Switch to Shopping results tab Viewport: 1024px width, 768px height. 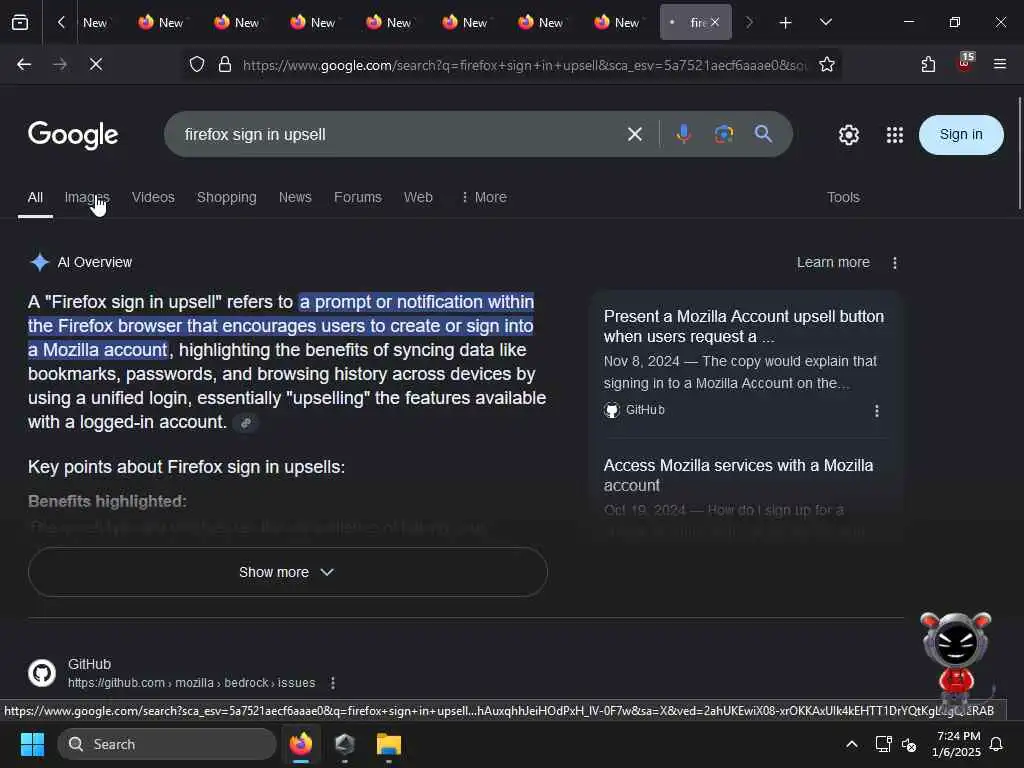coord(227,197)
